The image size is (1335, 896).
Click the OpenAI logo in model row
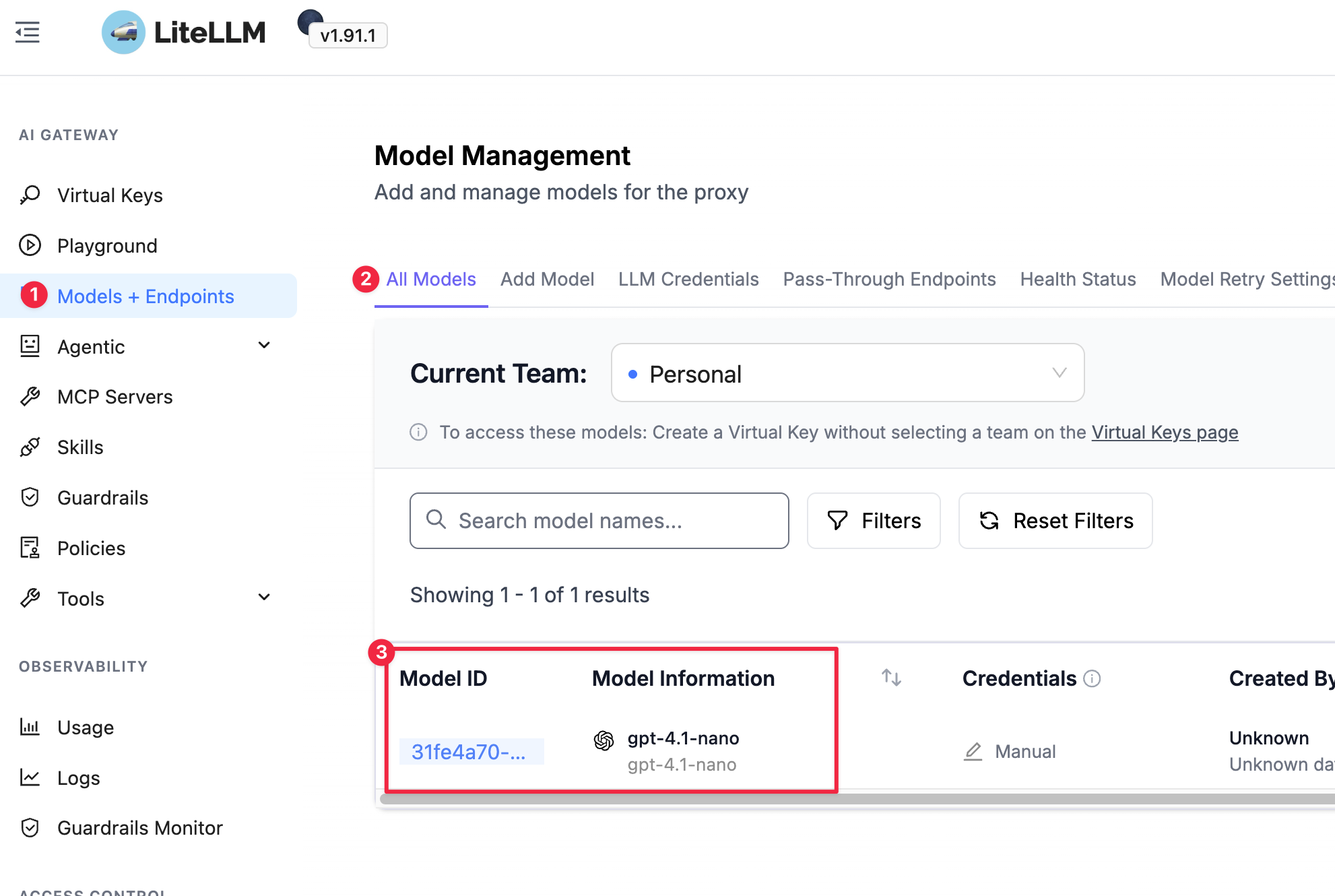coord(604,740)
